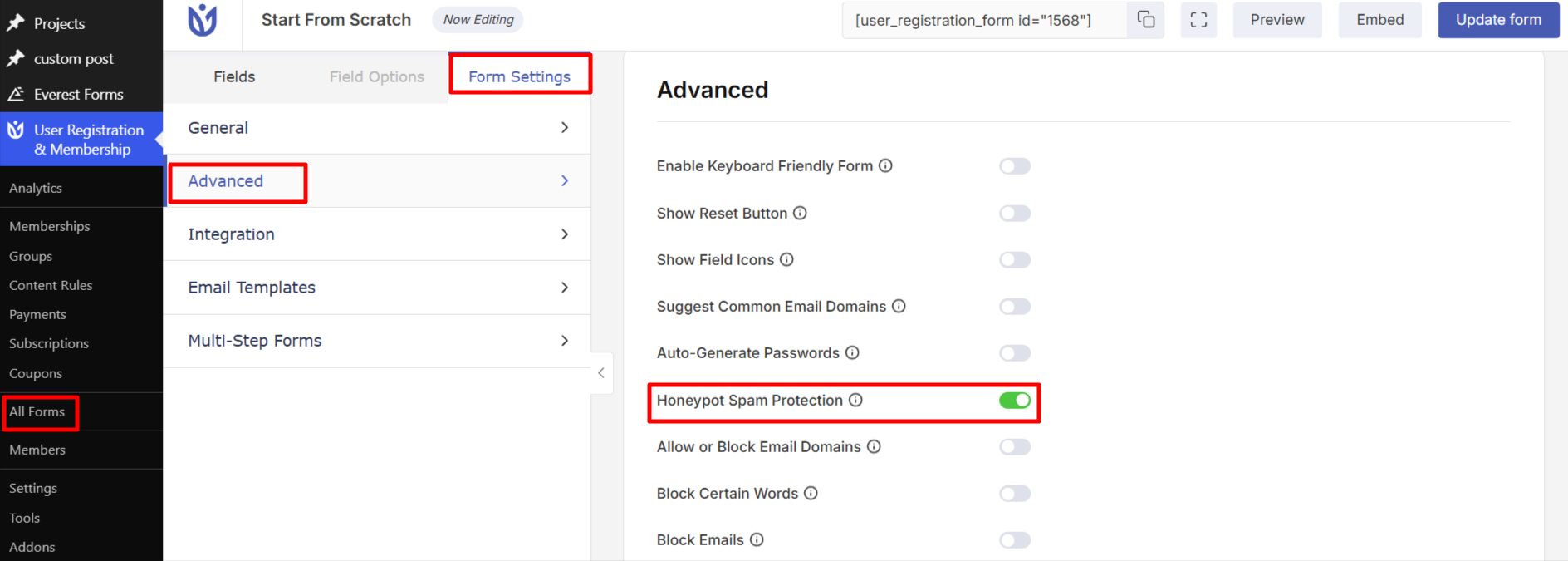Click the Embed button
The height and width of the screenshot is (561, 1568).
1380,20
